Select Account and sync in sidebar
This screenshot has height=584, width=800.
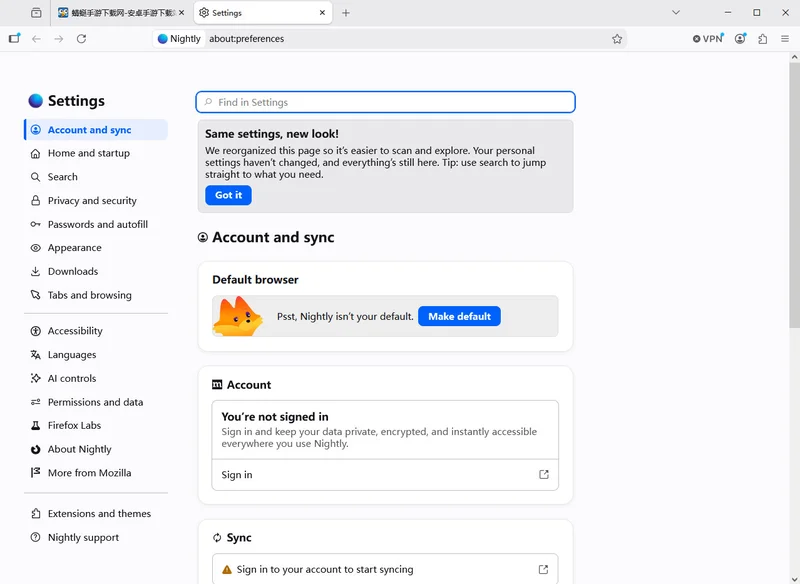[x=96, y=130]
